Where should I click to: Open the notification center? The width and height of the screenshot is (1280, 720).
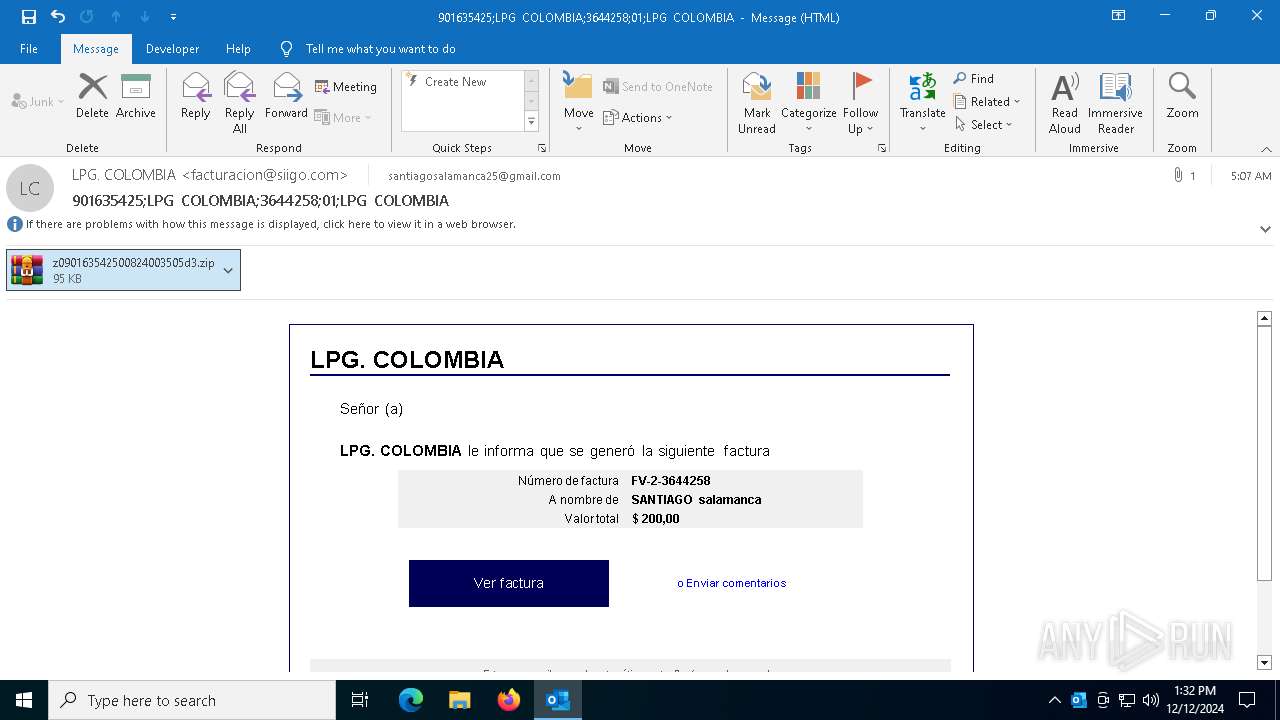pos(1247,700)
